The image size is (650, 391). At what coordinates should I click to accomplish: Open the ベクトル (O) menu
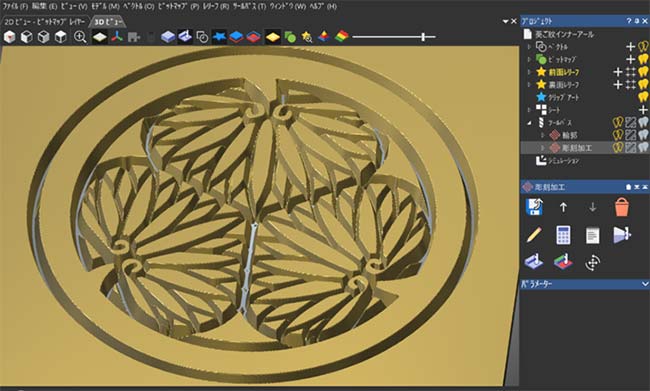click(139, 6)
